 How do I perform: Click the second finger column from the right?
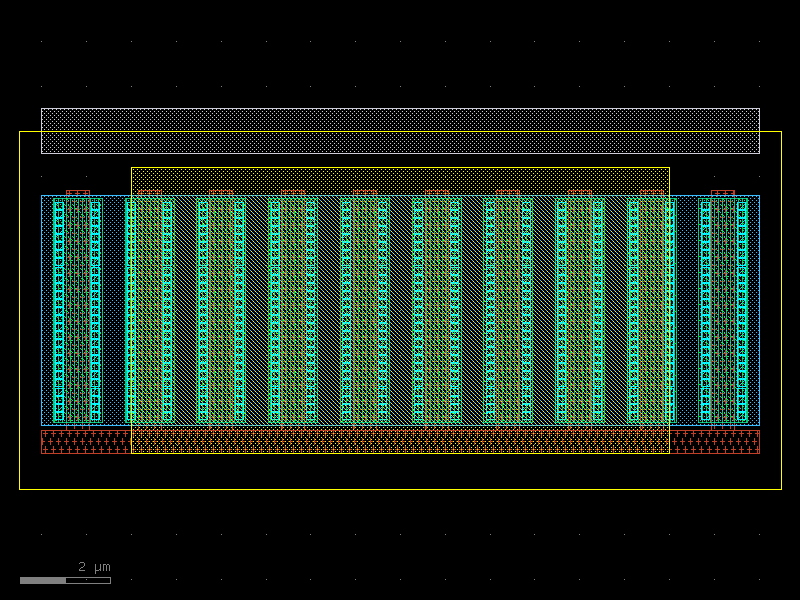pos(652,310)
